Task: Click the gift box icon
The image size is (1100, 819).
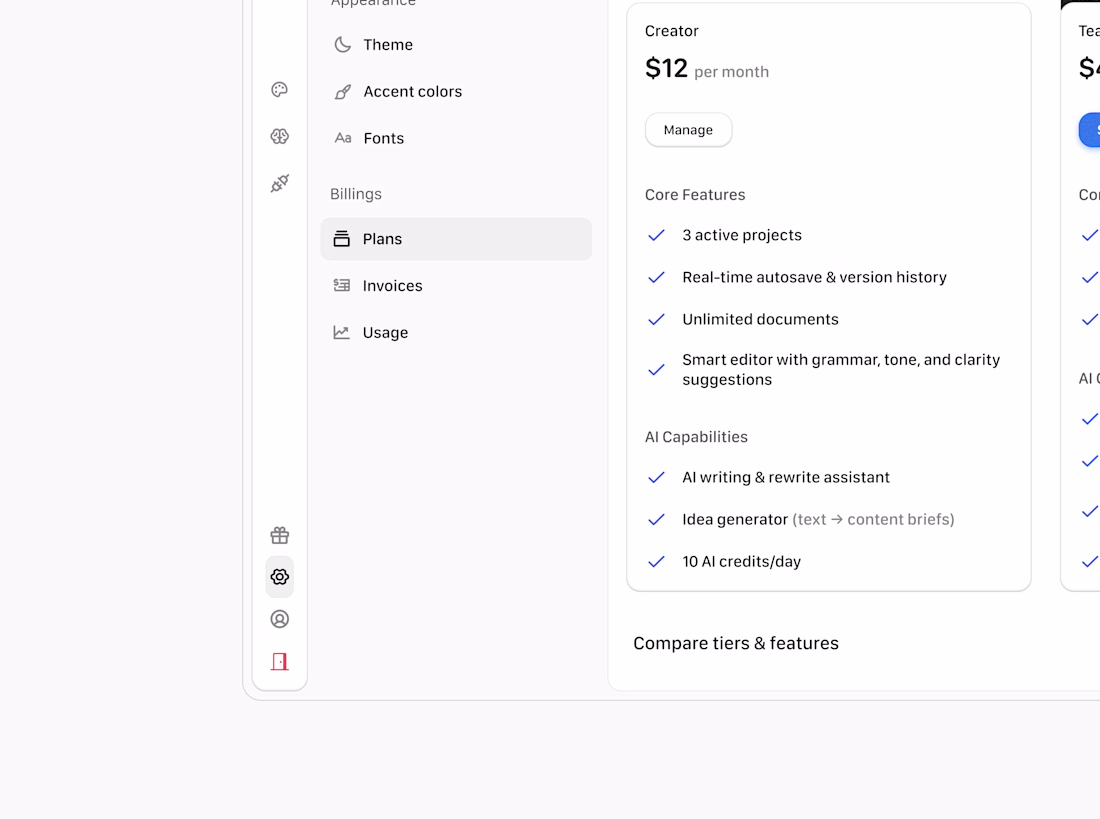Action: pyautogui.click(x=280, y=535)
